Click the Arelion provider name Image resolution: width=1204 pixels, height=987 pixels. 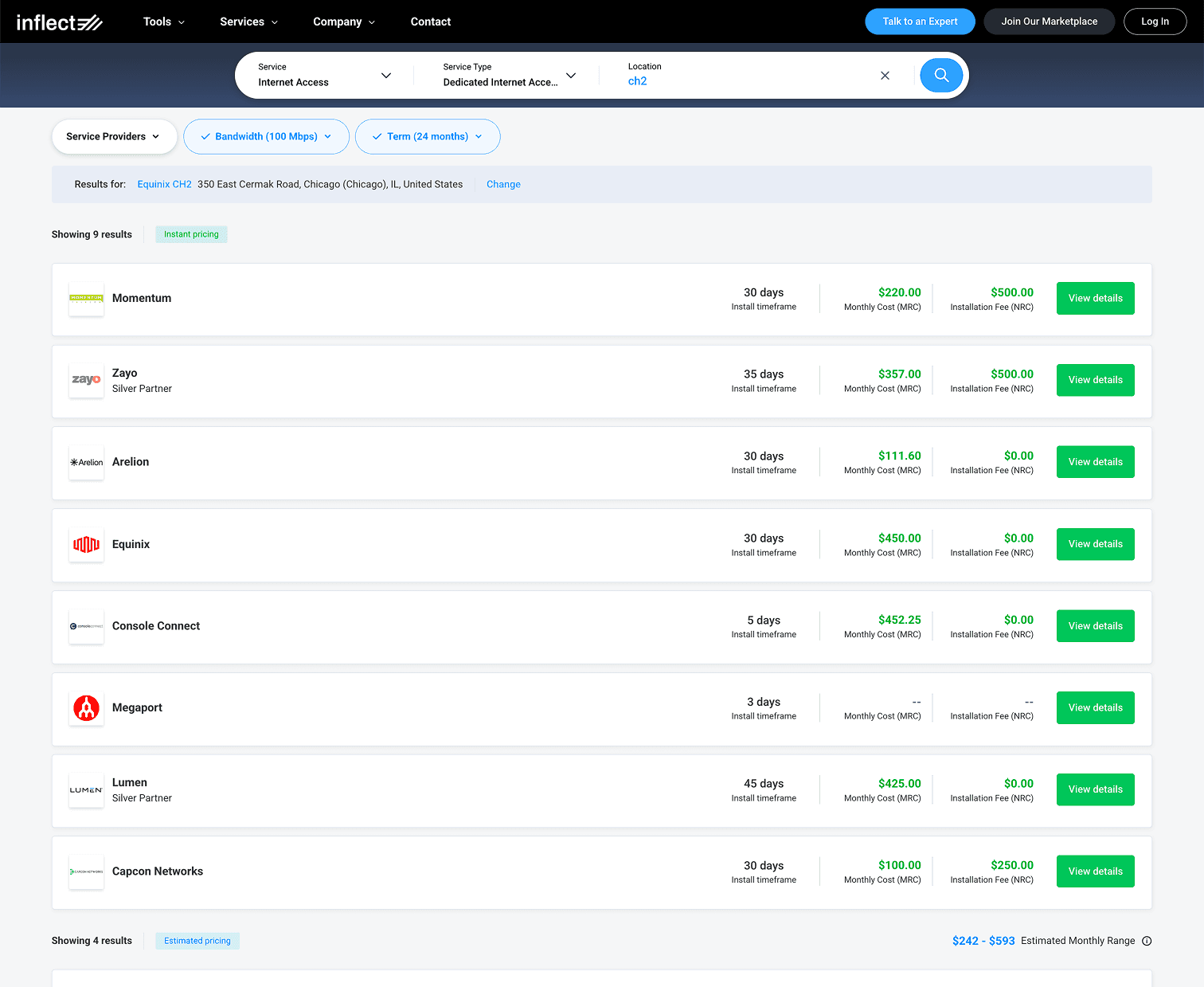tap(131, 462)
